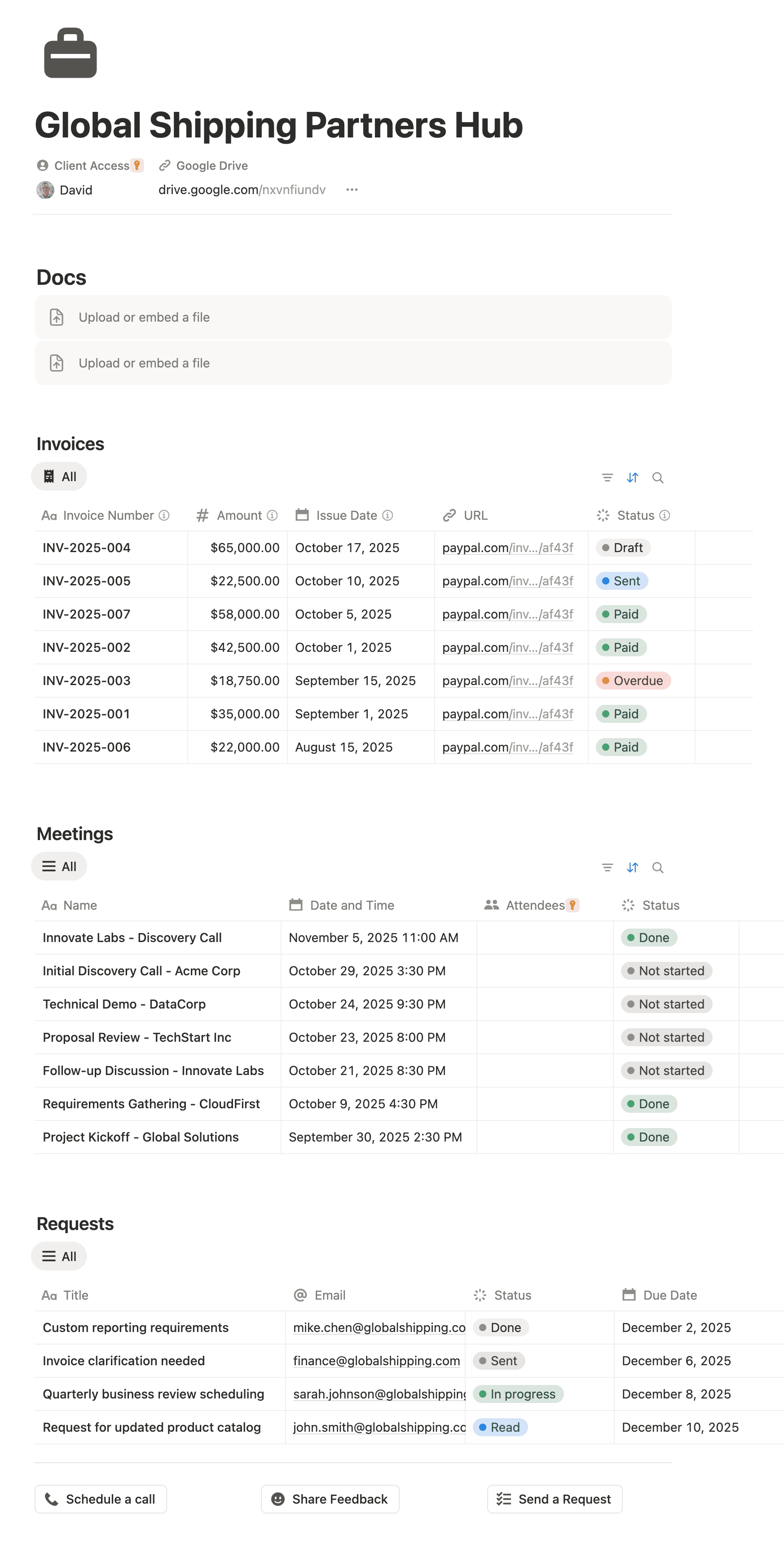Click the calendar icon of Issue Date
The height and width of the screenshot is (1562, 784).
coord(302,515)
